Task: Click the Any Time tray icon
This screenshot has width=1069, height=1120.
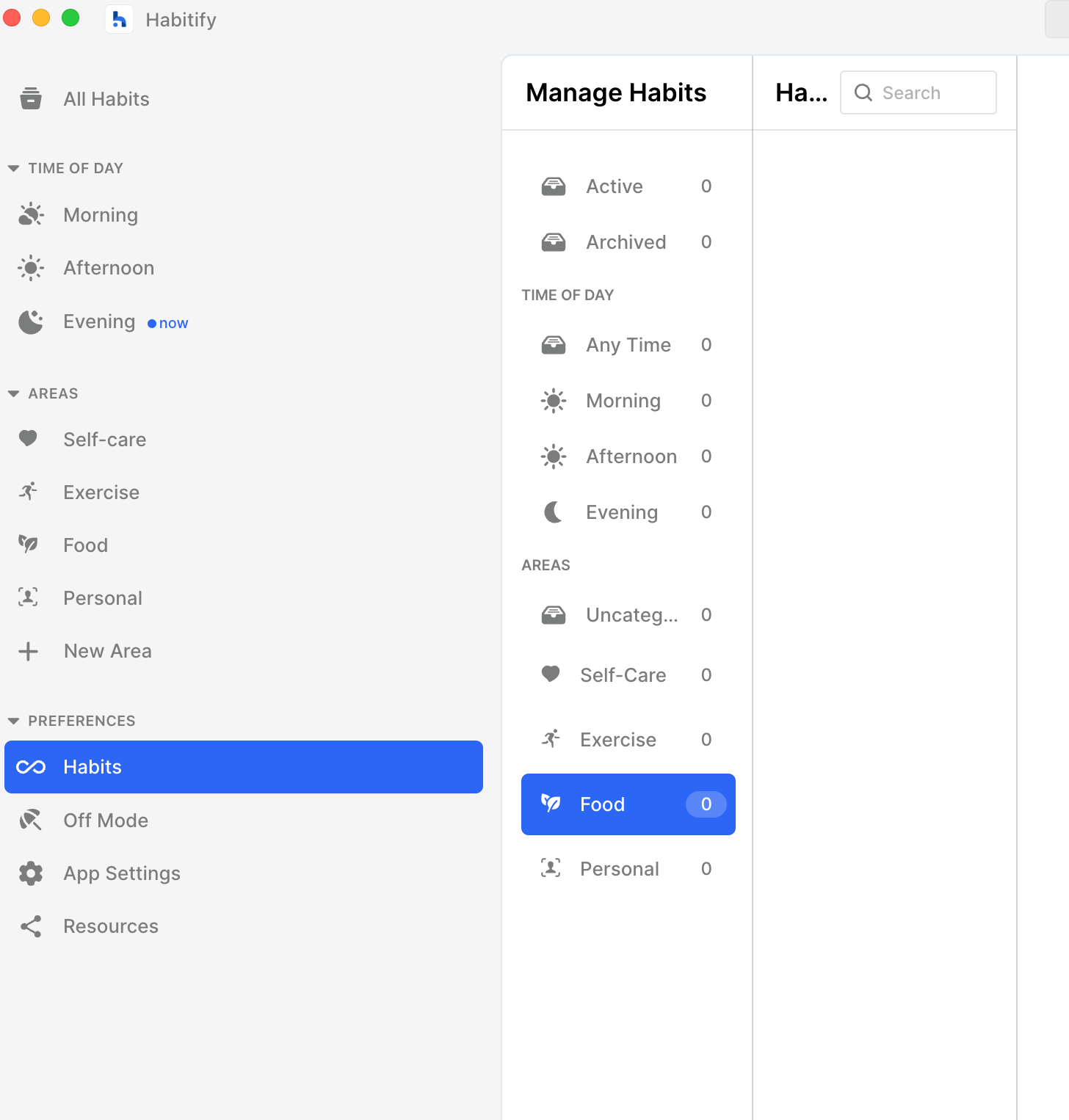Action: point(554,345)
